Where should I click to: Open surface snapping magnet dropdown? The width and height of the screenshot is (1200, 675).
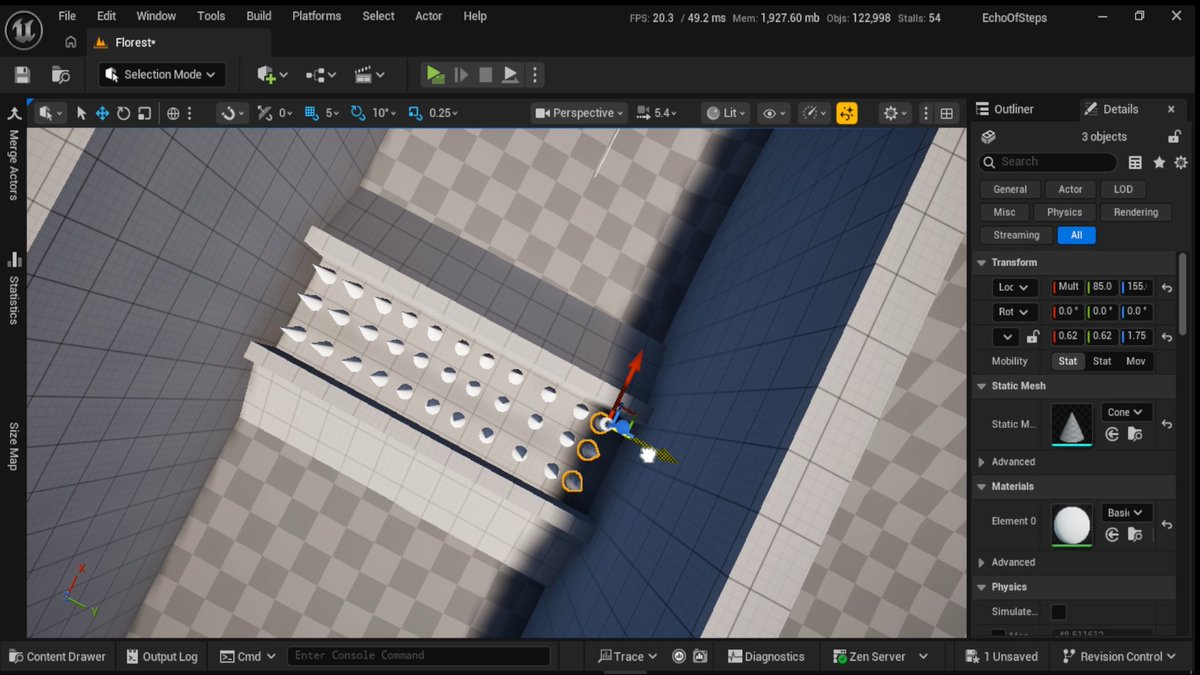(232, 113)
